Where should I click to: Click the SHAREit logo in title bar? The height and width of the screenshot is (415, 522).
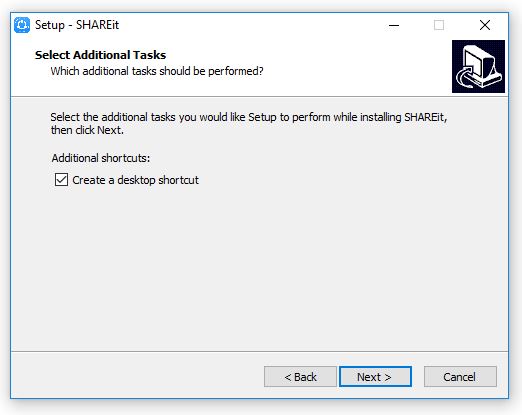pyautogui.click(x=22, y=25)
